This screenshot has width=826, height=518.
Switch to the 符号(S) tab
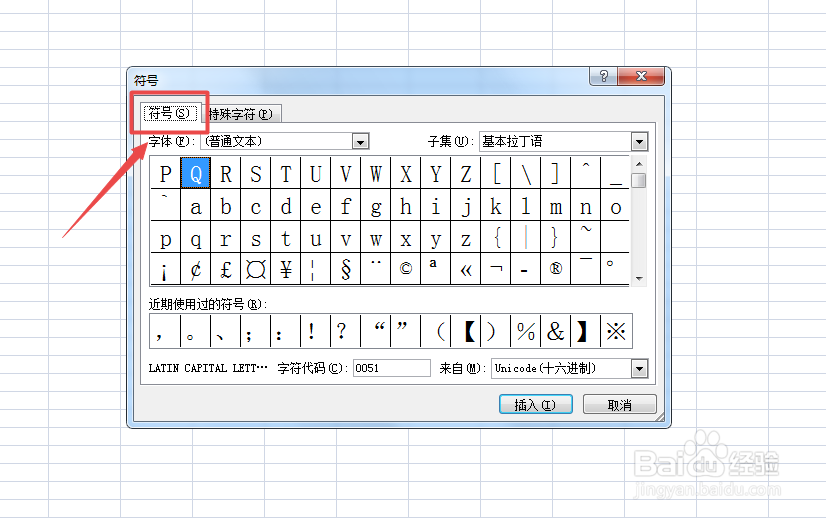[x=170, y=113]
